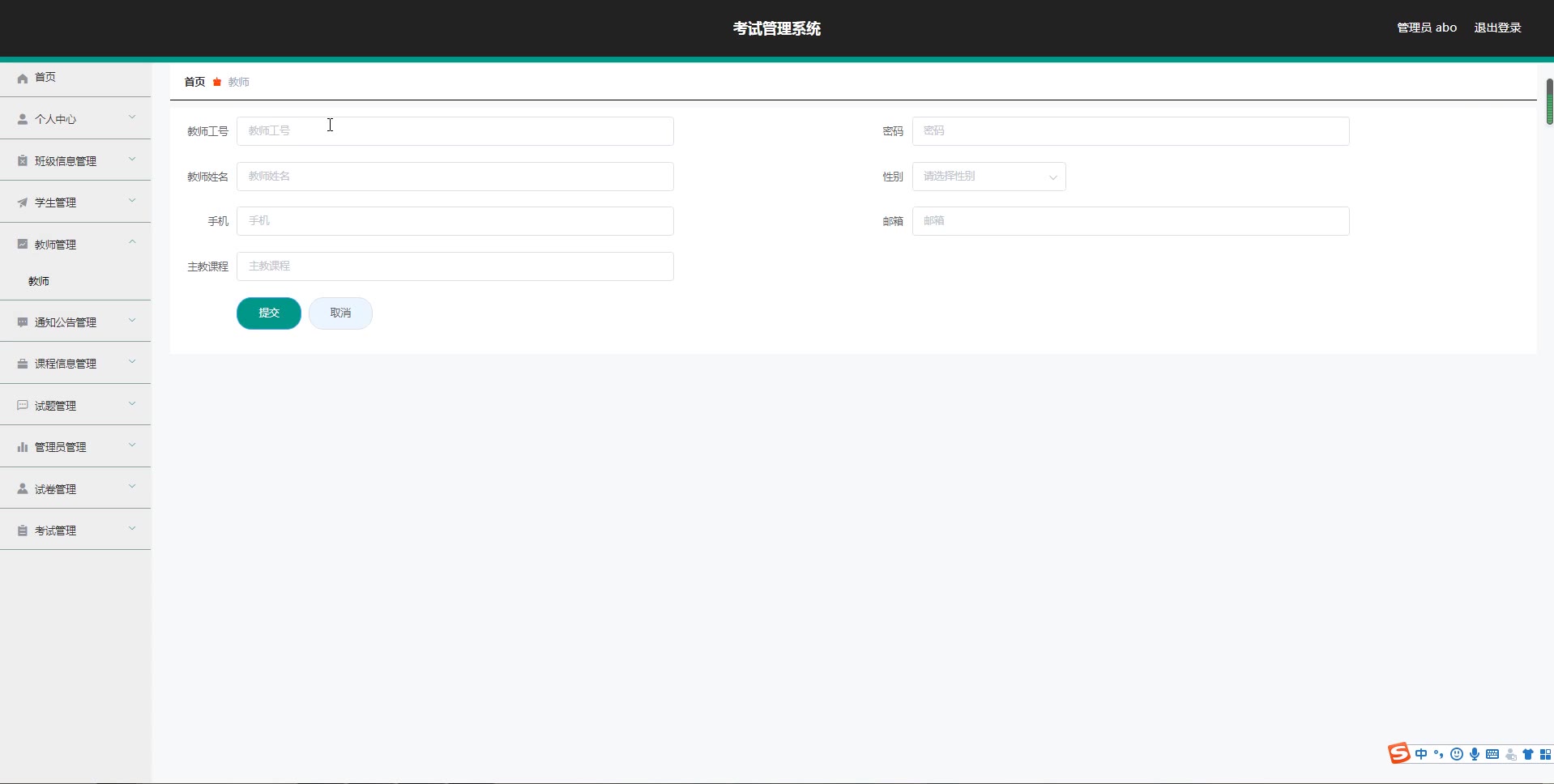
Task: Open the 请选择性别 gender dropdown
Action: 988,177
